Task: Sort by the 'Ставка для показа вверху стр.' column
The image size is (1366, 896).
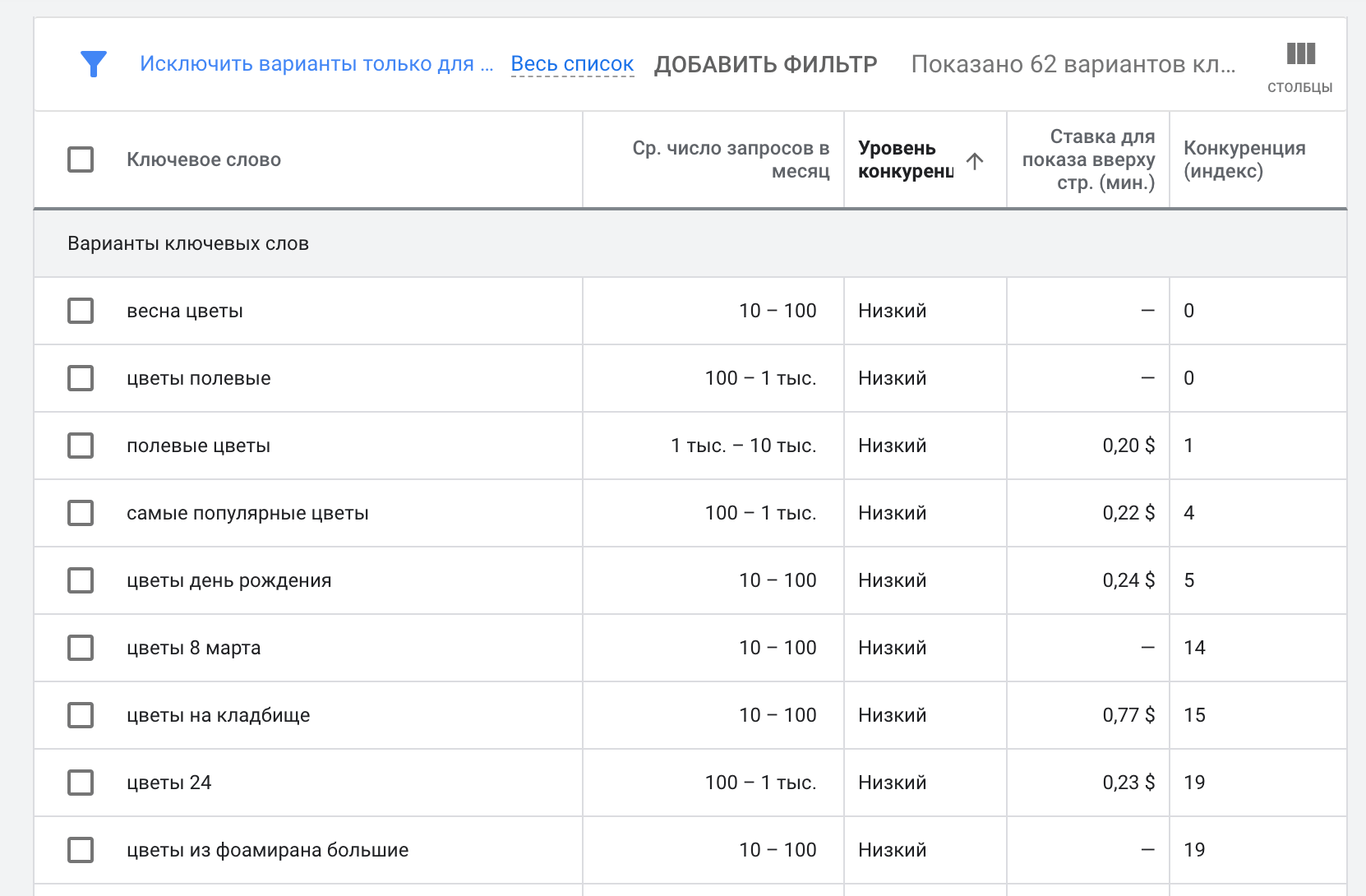Action: 1087,159
